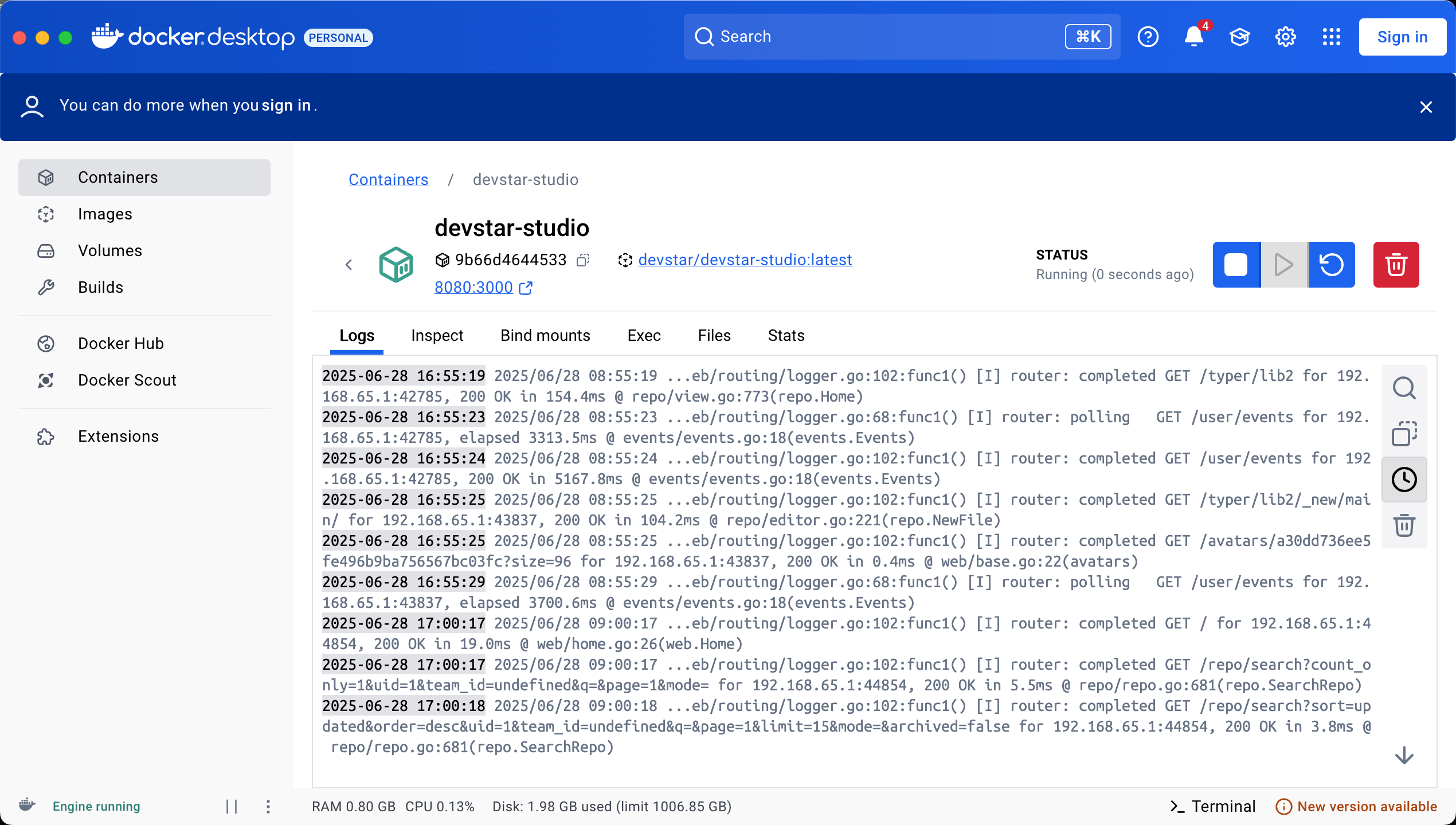Click the Sign in button
The width and height of the screenshot is (1456, 825).
(x=1402, y=37)
